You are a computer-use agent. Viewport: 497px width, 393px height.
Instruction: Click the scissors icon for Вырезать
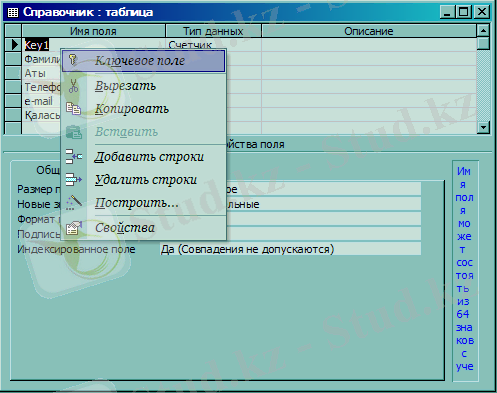[73, 86]
